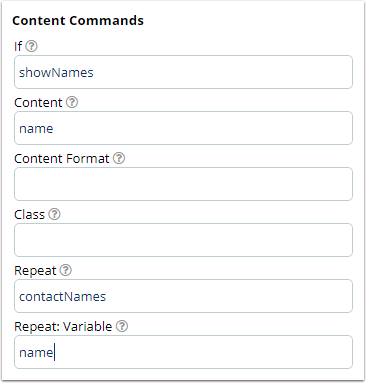Open the Class help tooltip icon
The width and height of the screenshot is (366, 383).
[x=54, y=214]
